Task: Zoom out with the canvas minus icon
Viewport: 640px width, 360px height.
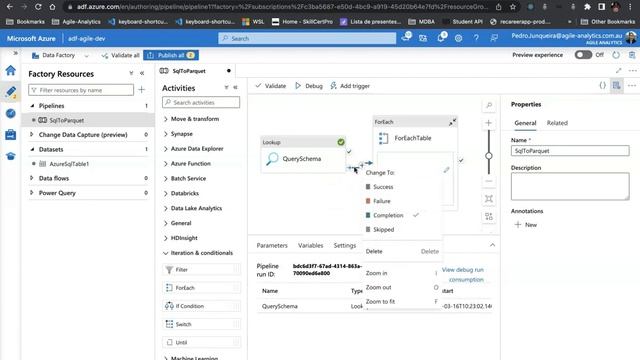Action: pyautogui.click(x=489, y=181)
